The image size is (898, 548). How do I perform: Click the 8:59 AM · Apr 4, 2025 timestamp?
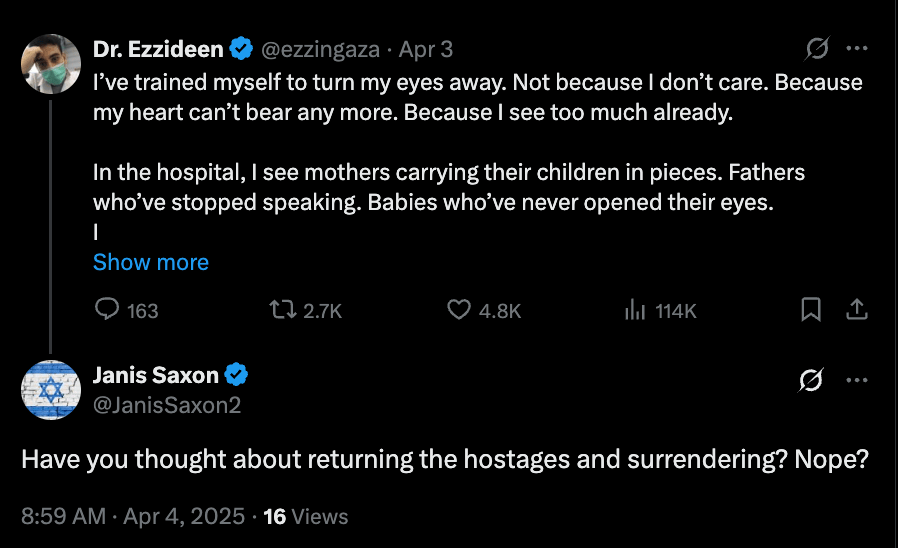click(x=133, y=516)
